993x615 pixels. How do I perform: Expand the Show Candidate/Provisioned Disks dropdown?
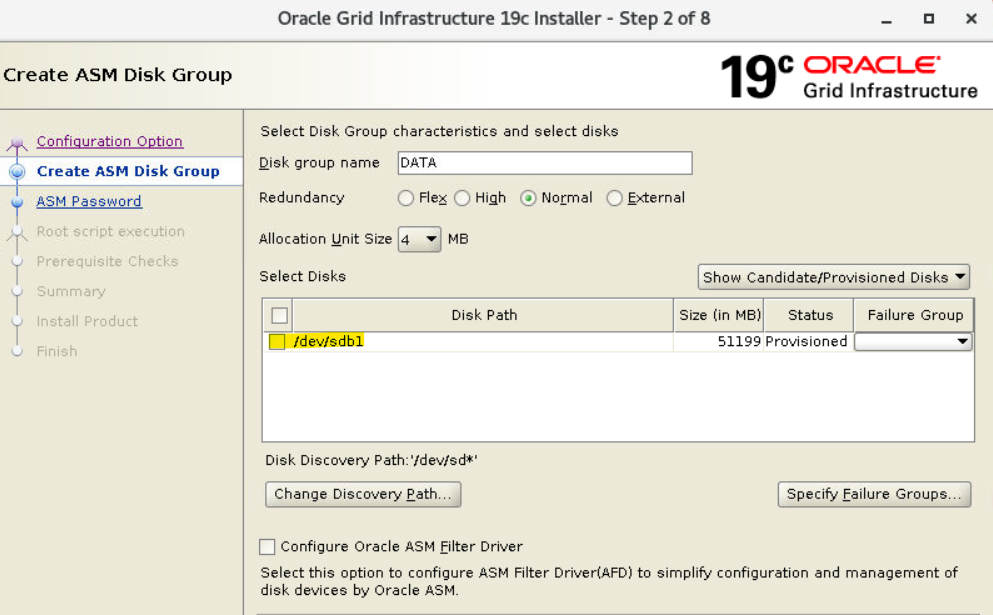pyautogui.click(x=834, y=277)
